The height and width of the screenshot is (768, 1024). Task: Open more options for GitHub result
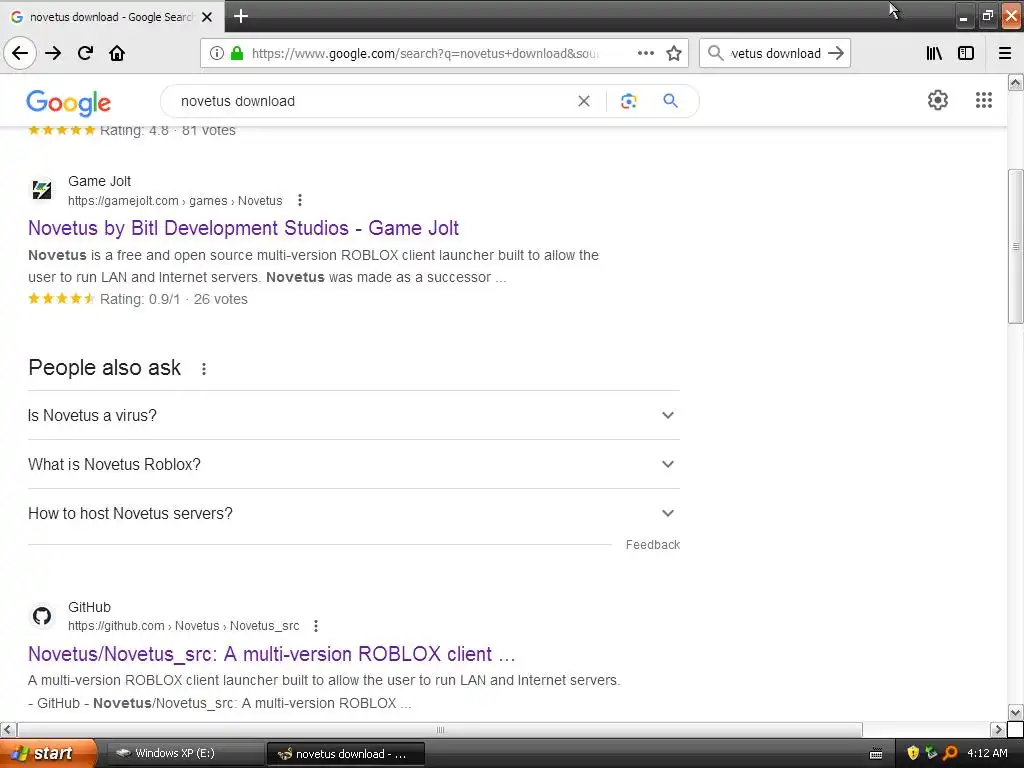click(316, 626)
